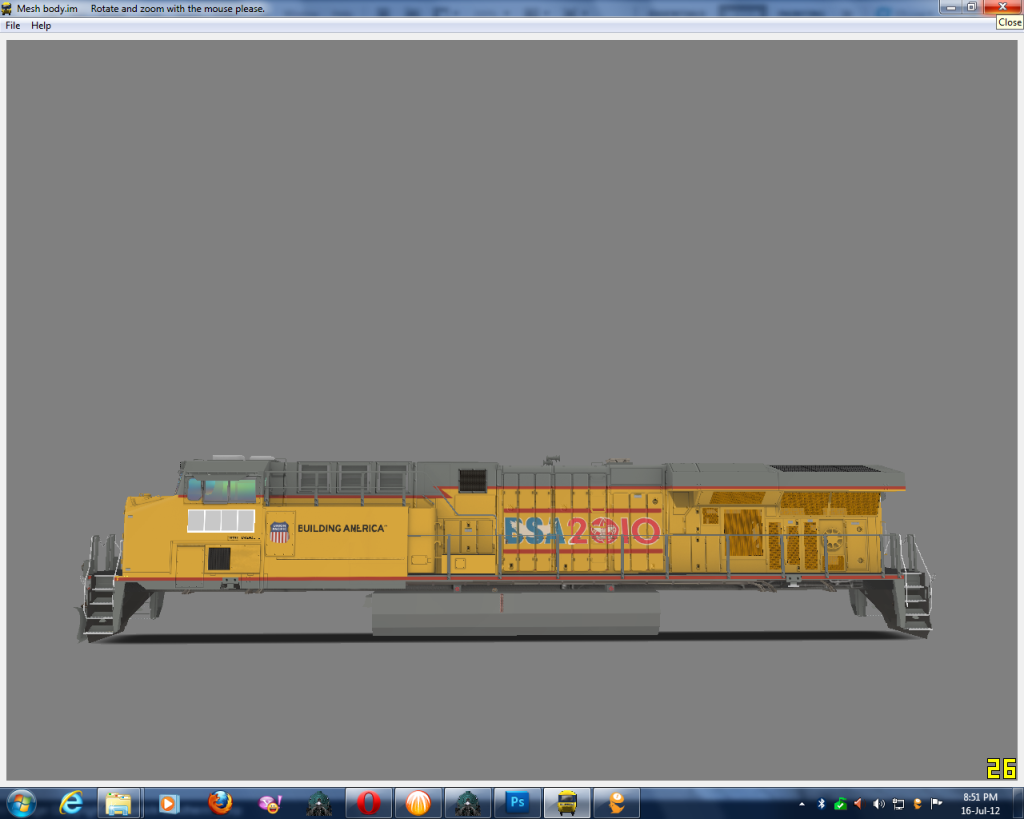Restore down the Mesh body.im window
This screenshot has width=1024, height=819.
[x=972, y=7]
